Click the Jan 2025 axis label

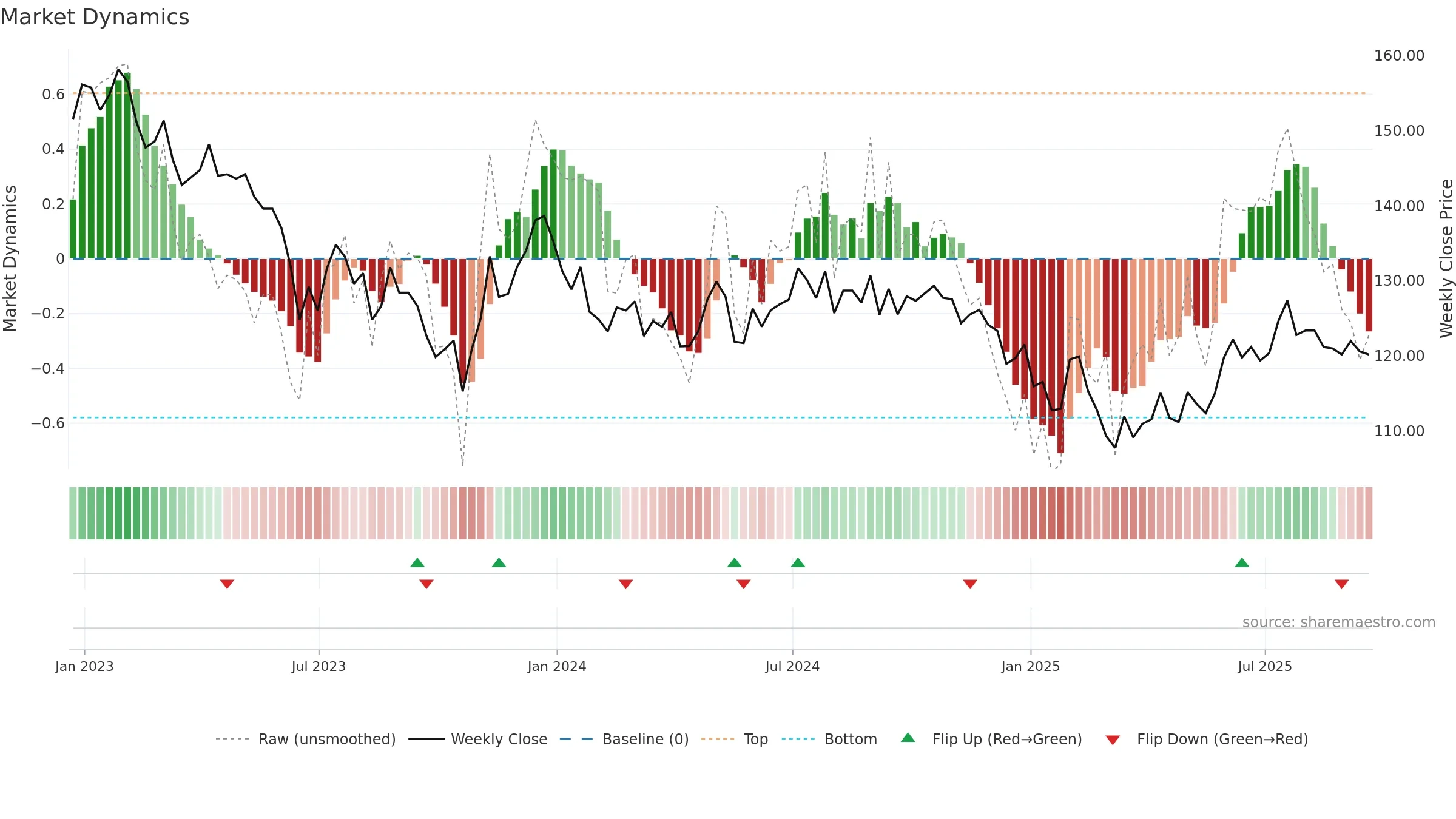click(x=1031, y=666)
